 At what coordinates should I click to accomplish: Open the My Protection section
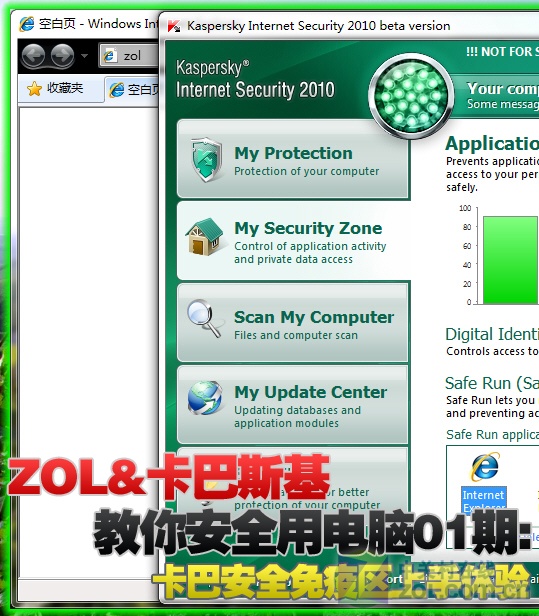click(293, 159)
